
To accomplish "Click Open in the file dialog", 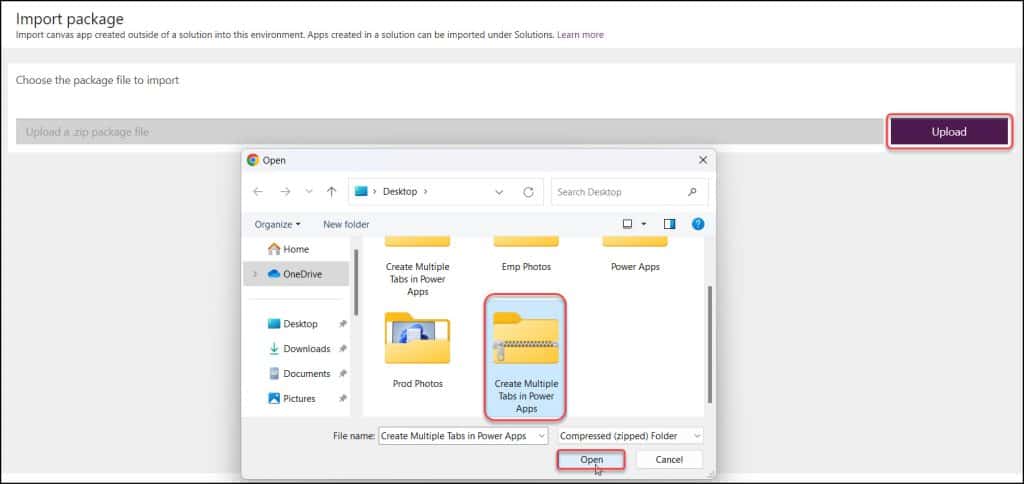I will (591, 460).
